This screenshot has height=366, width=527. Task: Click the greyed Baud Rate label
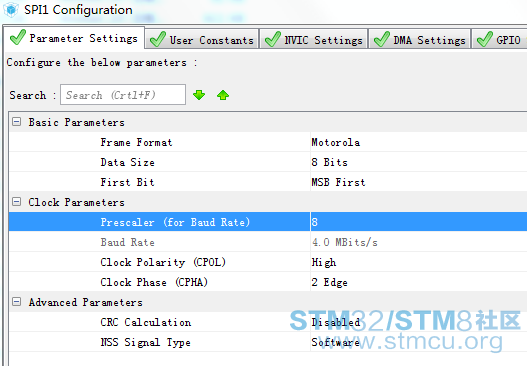(128, 242)
